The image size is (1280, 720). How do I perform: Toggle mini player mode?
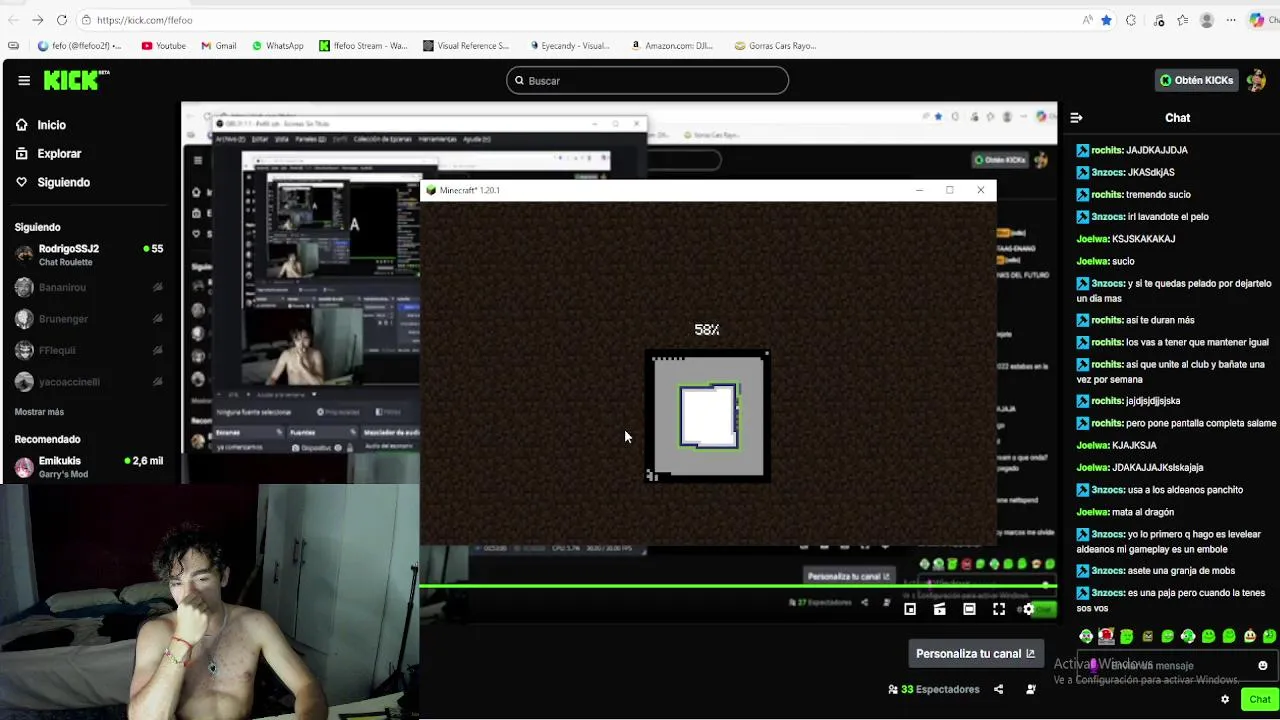910,609
